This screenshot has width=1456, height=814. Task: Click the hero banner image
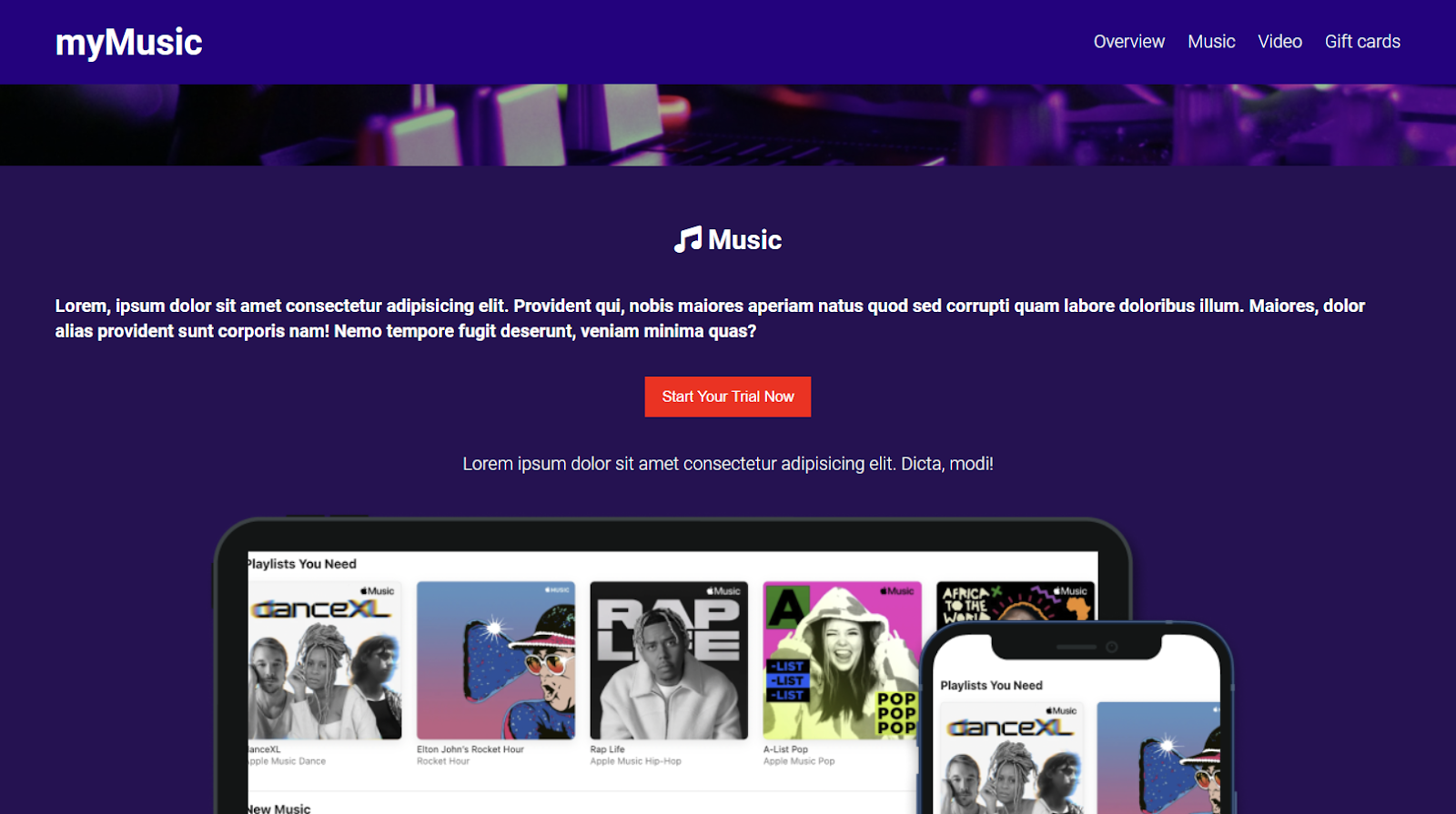point(728,125)
